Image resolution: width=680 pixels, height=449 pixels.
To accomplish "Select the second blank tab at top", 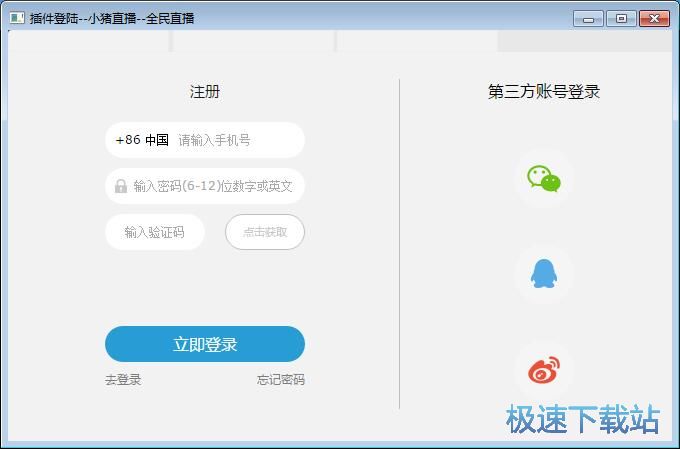I will click(x=254, y=41).
